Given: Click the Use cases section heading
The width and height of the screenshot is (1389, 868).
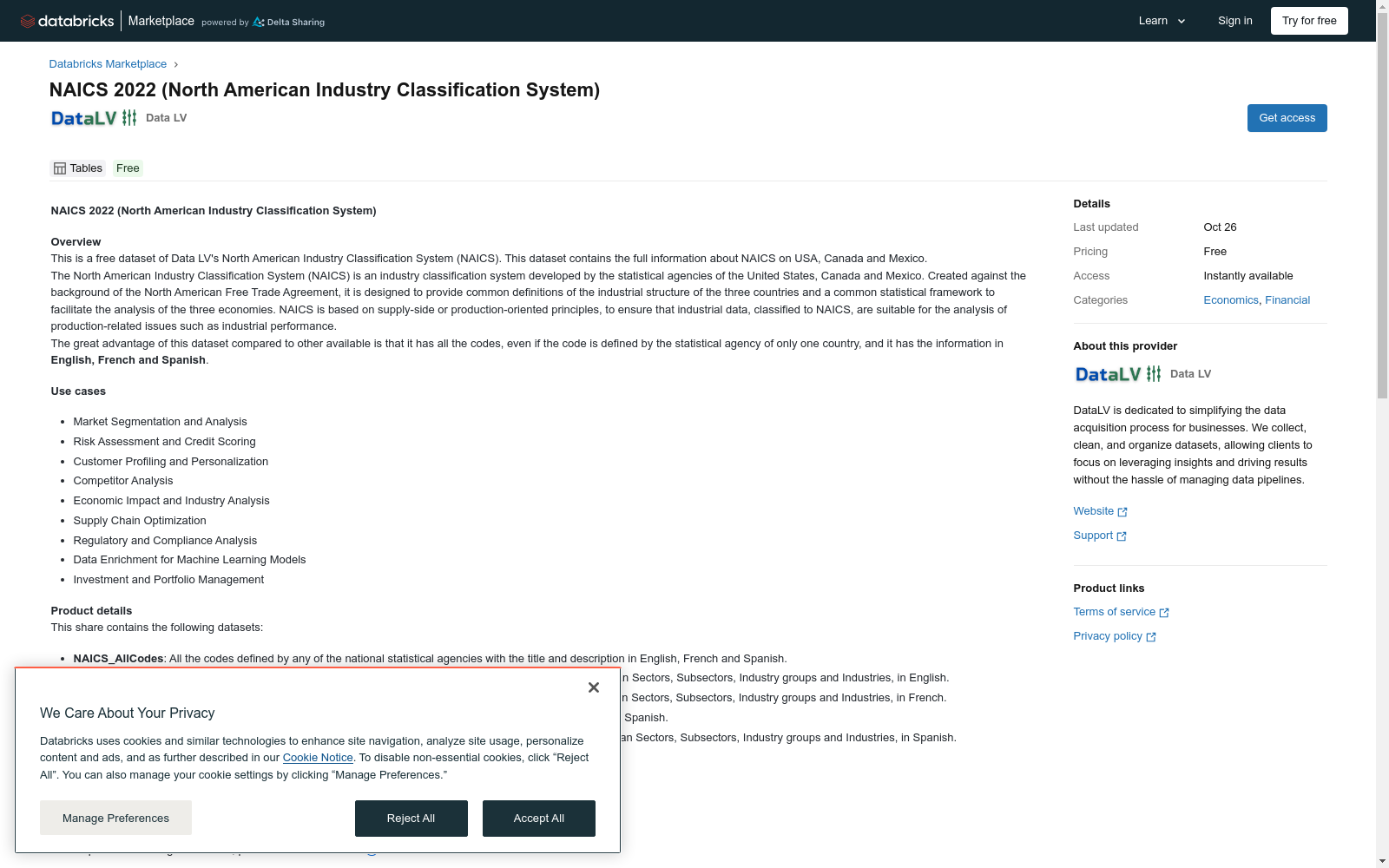Looking at the screenshot, I should (x=78, y=391).
